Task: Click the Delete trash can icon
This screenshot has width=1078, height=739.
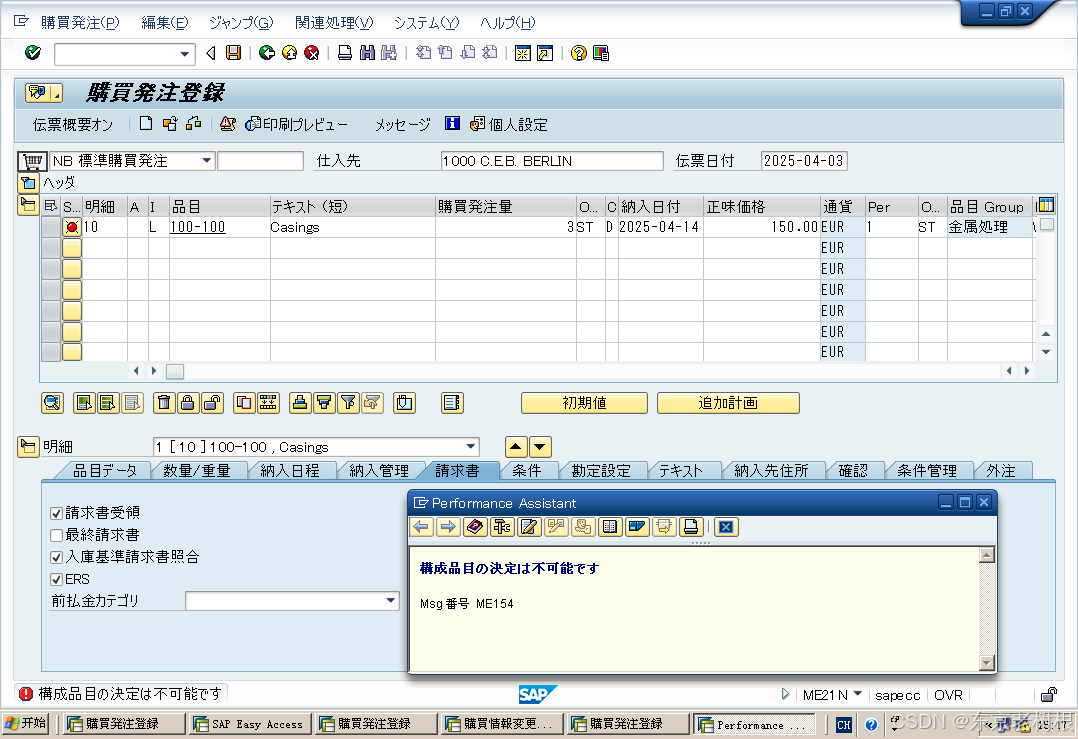Action: point(164,403)
